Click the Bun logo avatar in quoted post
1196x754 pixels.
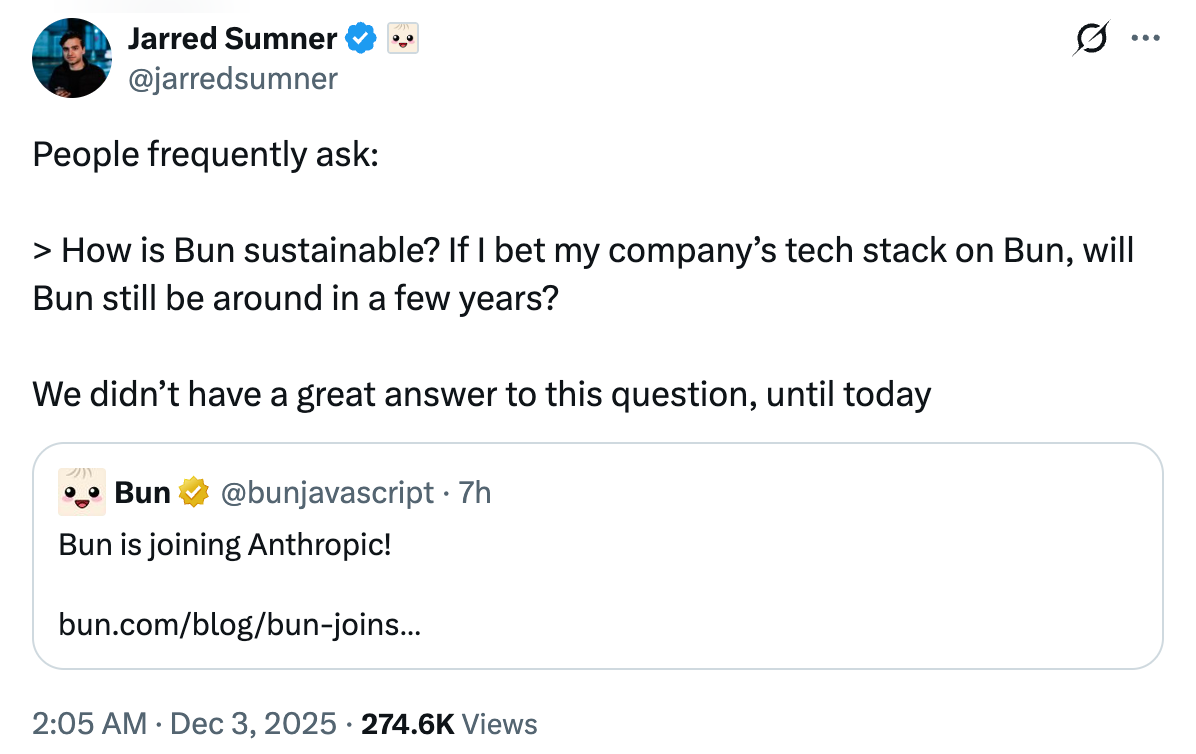(x=82, y=492)
